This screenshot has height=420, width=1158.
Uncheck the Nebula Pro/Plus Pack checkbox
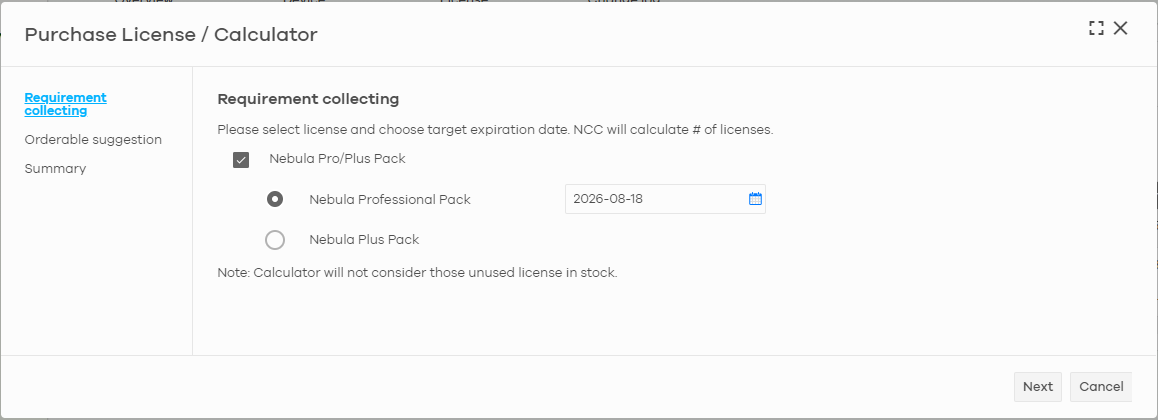click(241, 159)
